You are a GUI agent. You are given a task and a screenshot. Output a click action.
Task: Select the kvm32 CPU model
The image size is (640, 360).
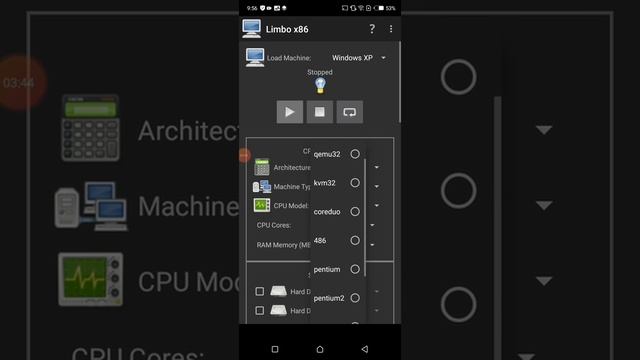pos(338,183)
